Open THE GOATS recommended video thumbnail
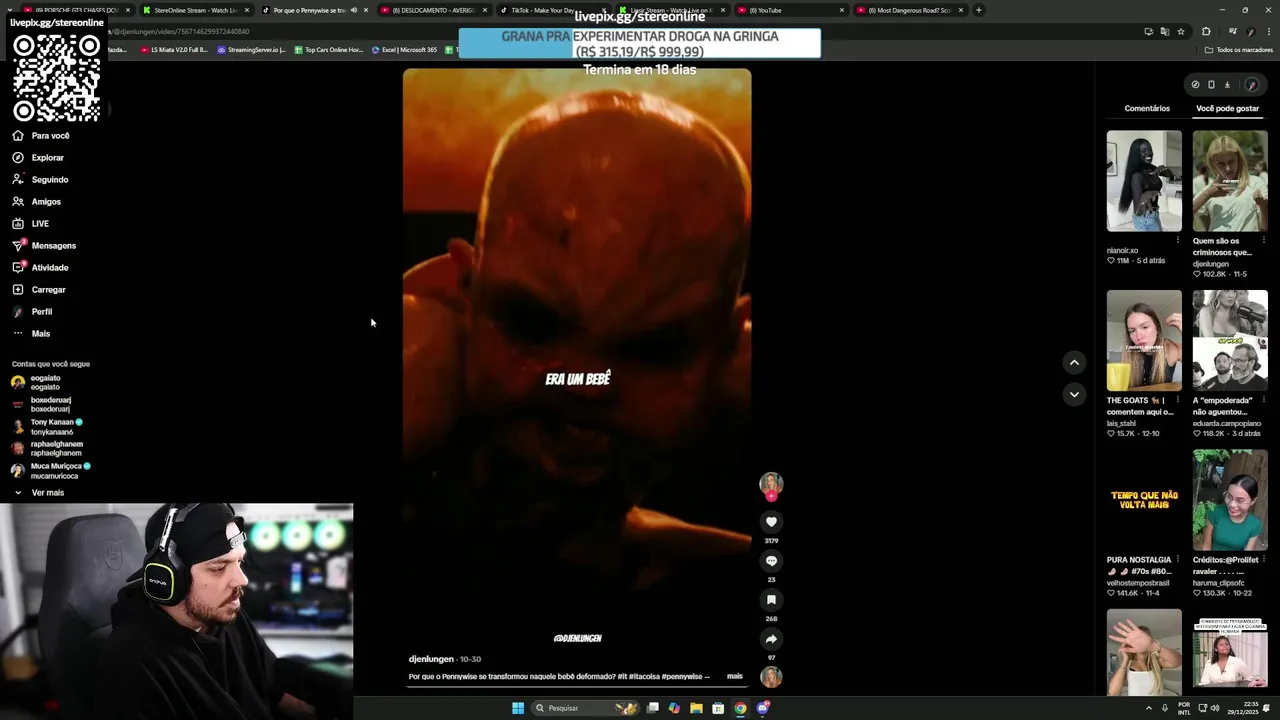1280x720 pixels. (1144, 341)
